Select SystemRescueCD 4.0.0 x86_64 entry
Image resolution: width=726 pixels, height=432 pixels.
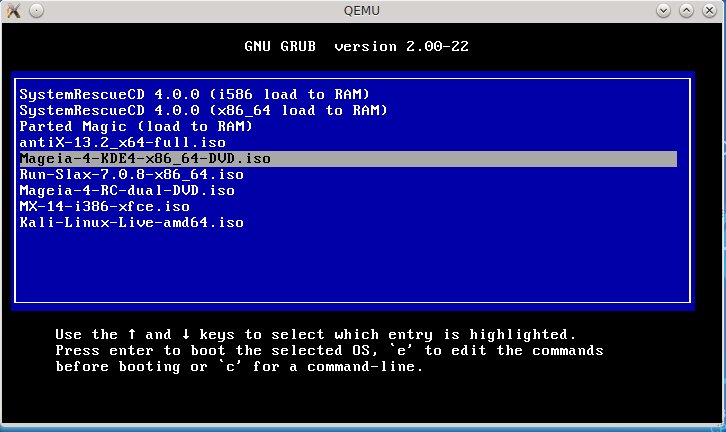click(x=204, y=110)
